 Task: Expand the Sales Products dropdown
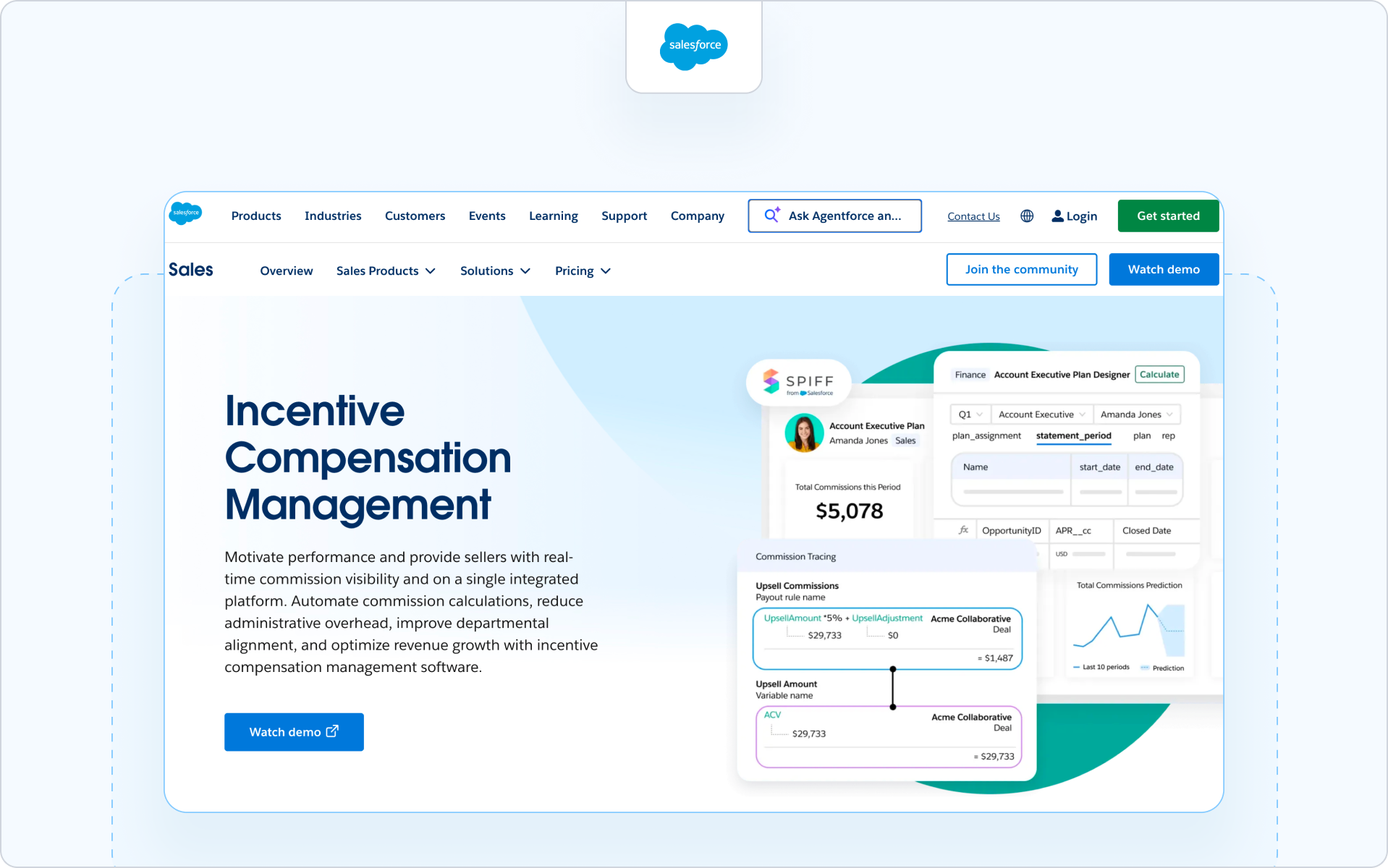(386, 271)
